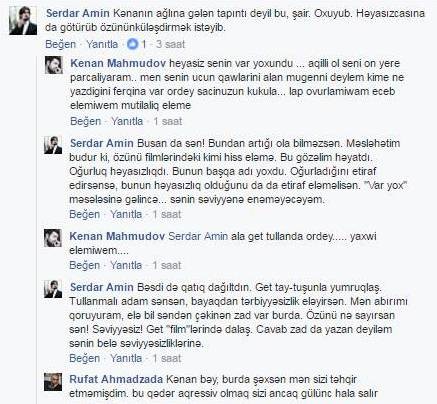This screenshot has height=404, width=437.
Task: Click '1 saat' timestamp under 'səviyyəsizliklərinə'
Action: (167, 358)
